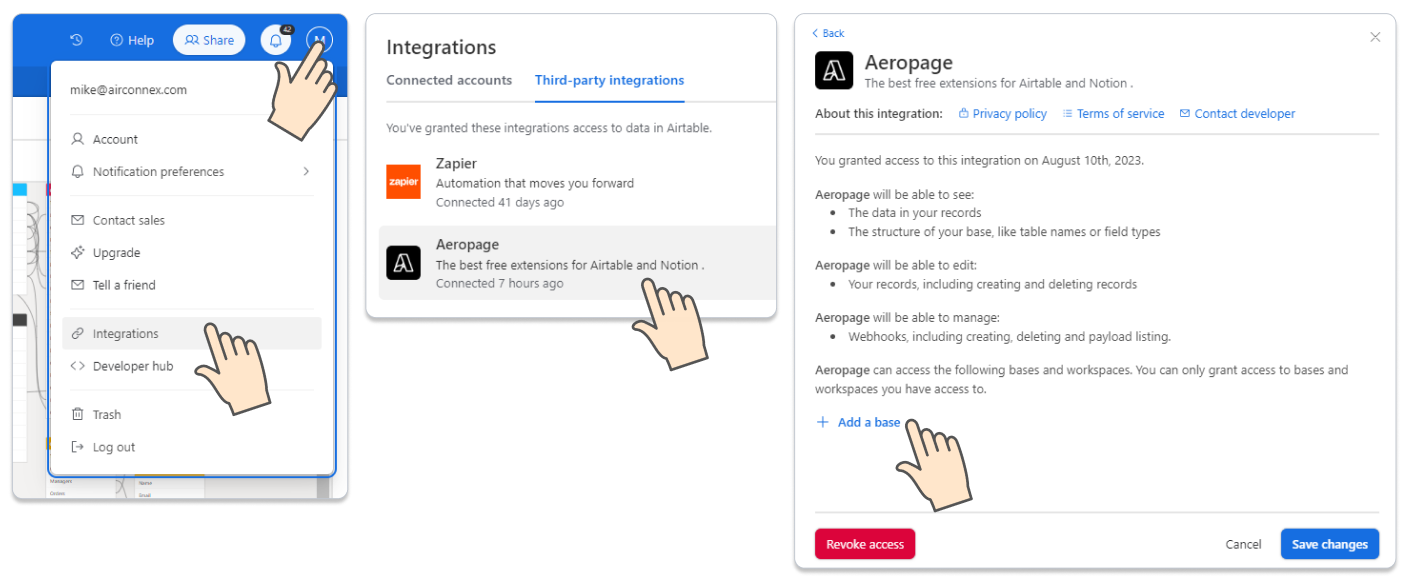Select Log out from the menu
Viewport: 1408px width, 584px height.
[113, 447]
